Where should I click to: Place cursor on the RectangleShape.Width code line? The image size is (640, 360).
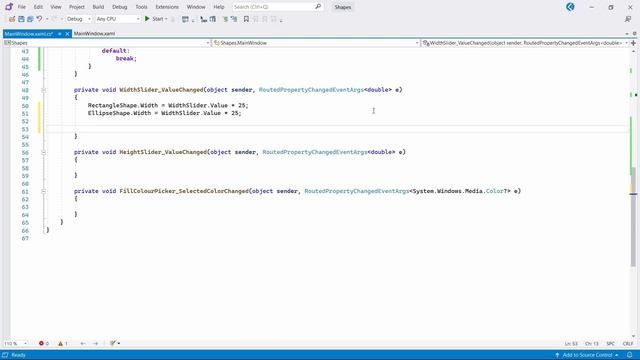coord(168,105)
